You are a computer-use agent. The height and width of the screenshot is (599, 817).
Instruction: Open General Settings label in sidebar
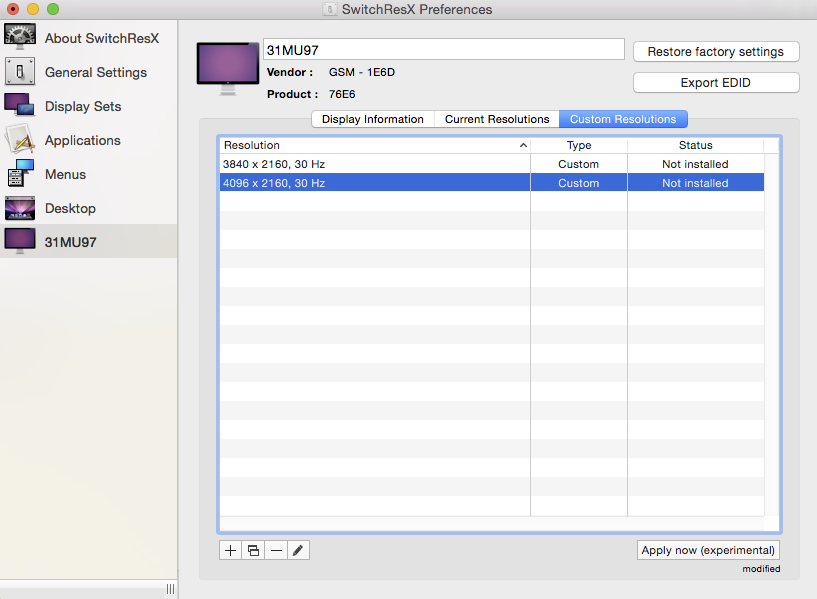96,72
